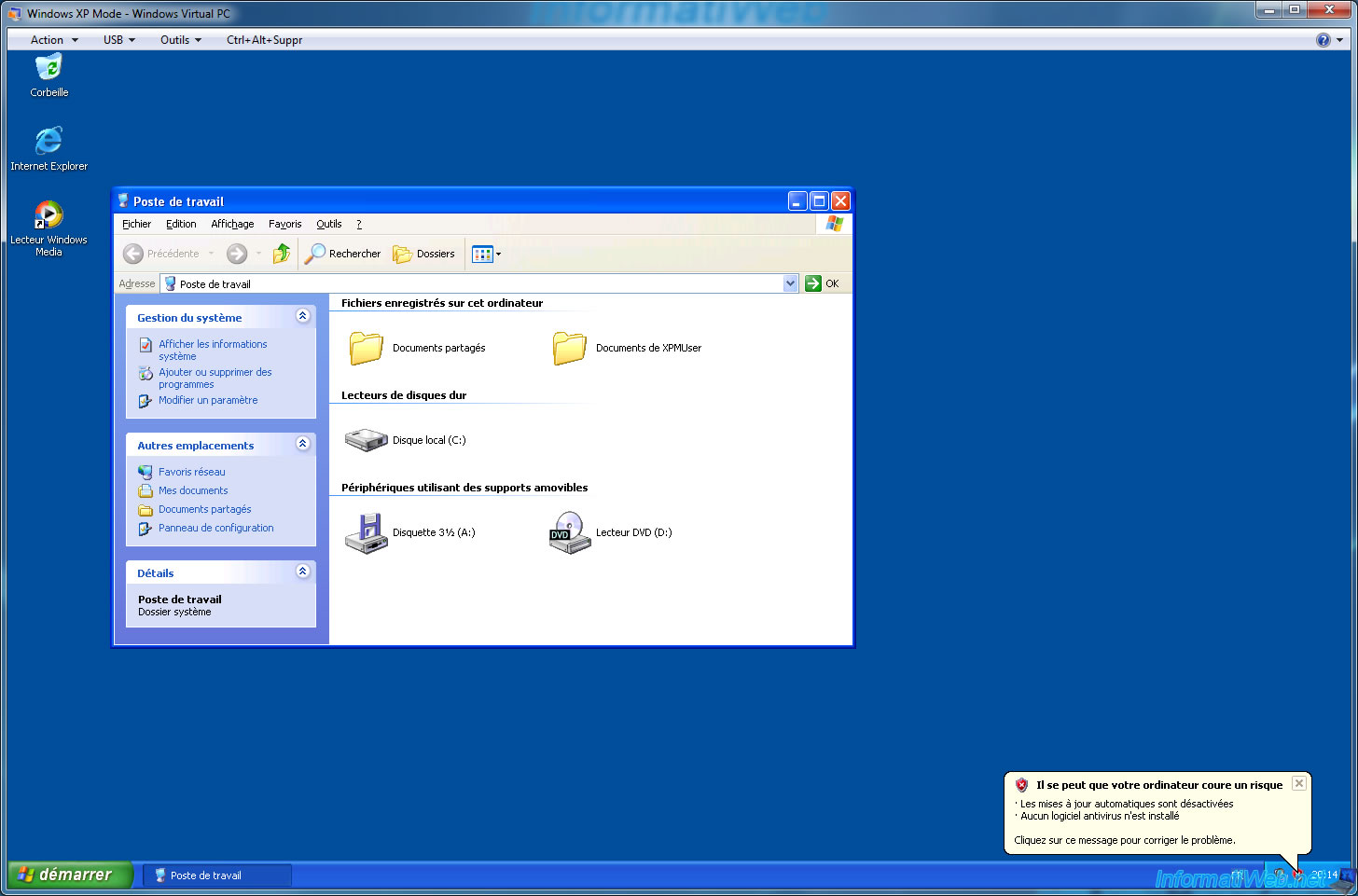The width and height of the screenshot is (1358, 896).
Task: Select the Documents partagés folder icon
Action: pos(367,348)
